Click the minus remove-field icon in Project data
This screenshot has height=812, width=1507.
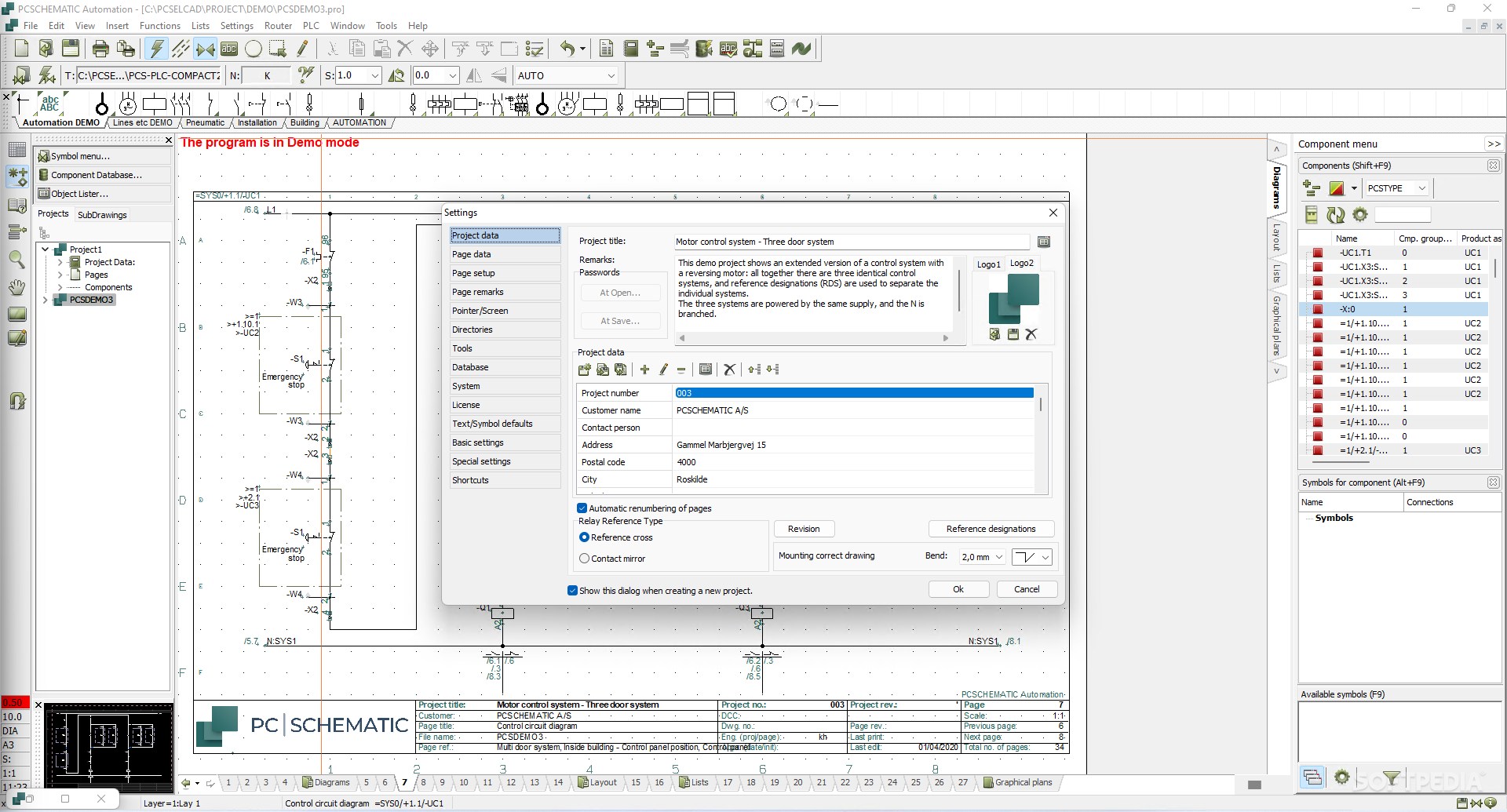(x=681, y=370)
